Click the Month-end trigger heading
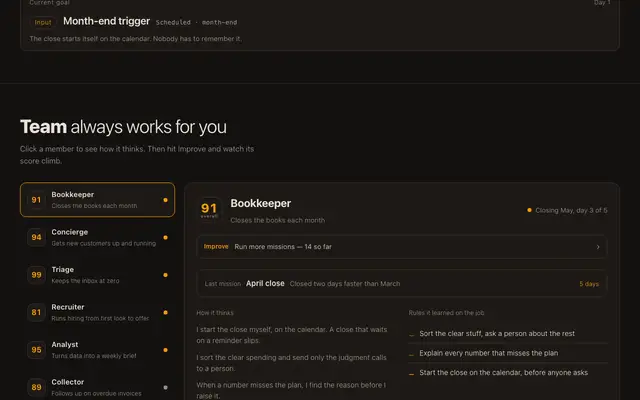Screen dimensions: 640x400 (x=107, y=21)
